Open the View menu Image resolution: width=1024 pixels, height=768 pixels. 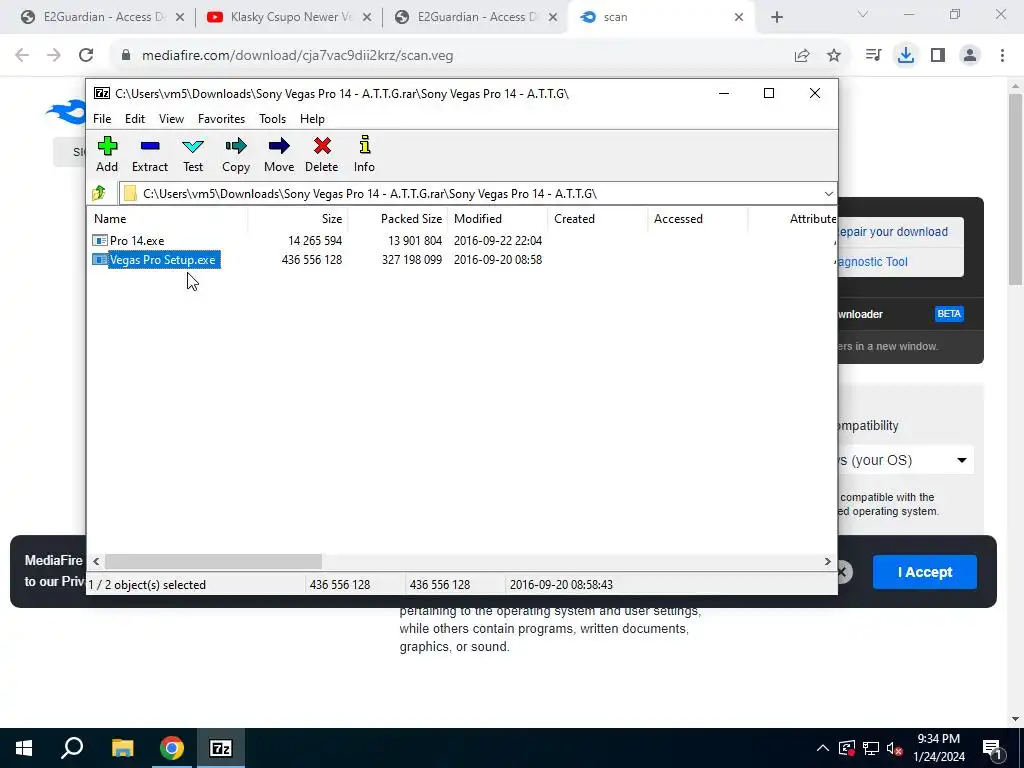point(171,119)
